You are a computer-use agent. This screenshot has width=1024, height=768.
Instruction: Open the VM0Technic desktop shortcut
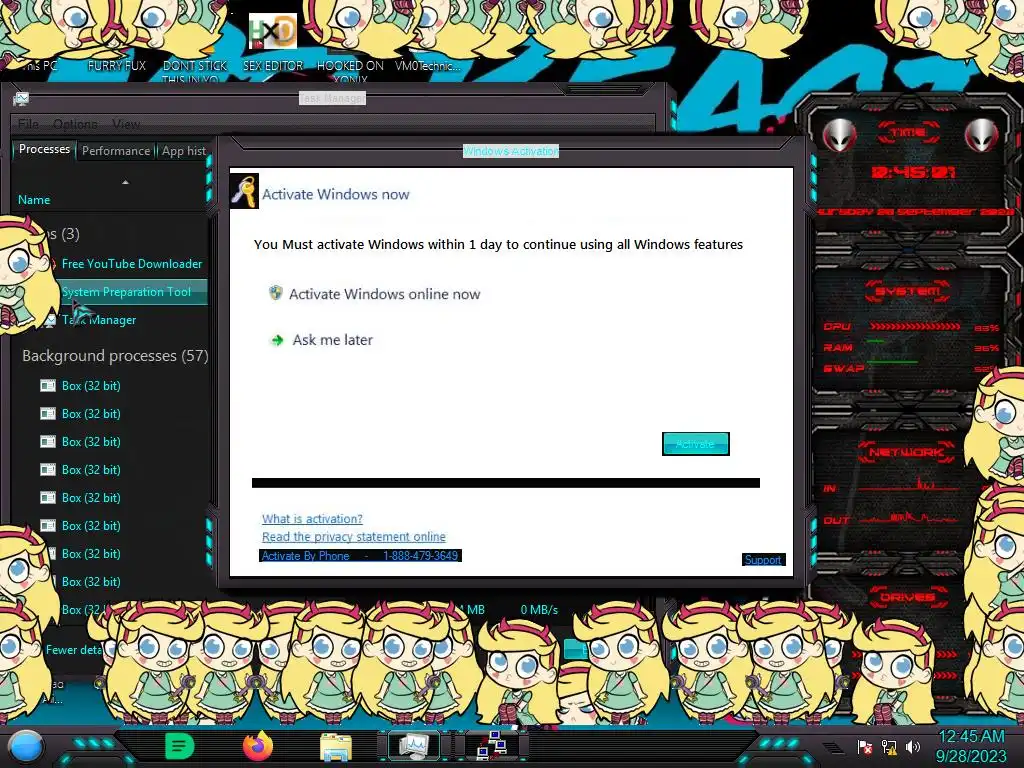click(428, 65)
